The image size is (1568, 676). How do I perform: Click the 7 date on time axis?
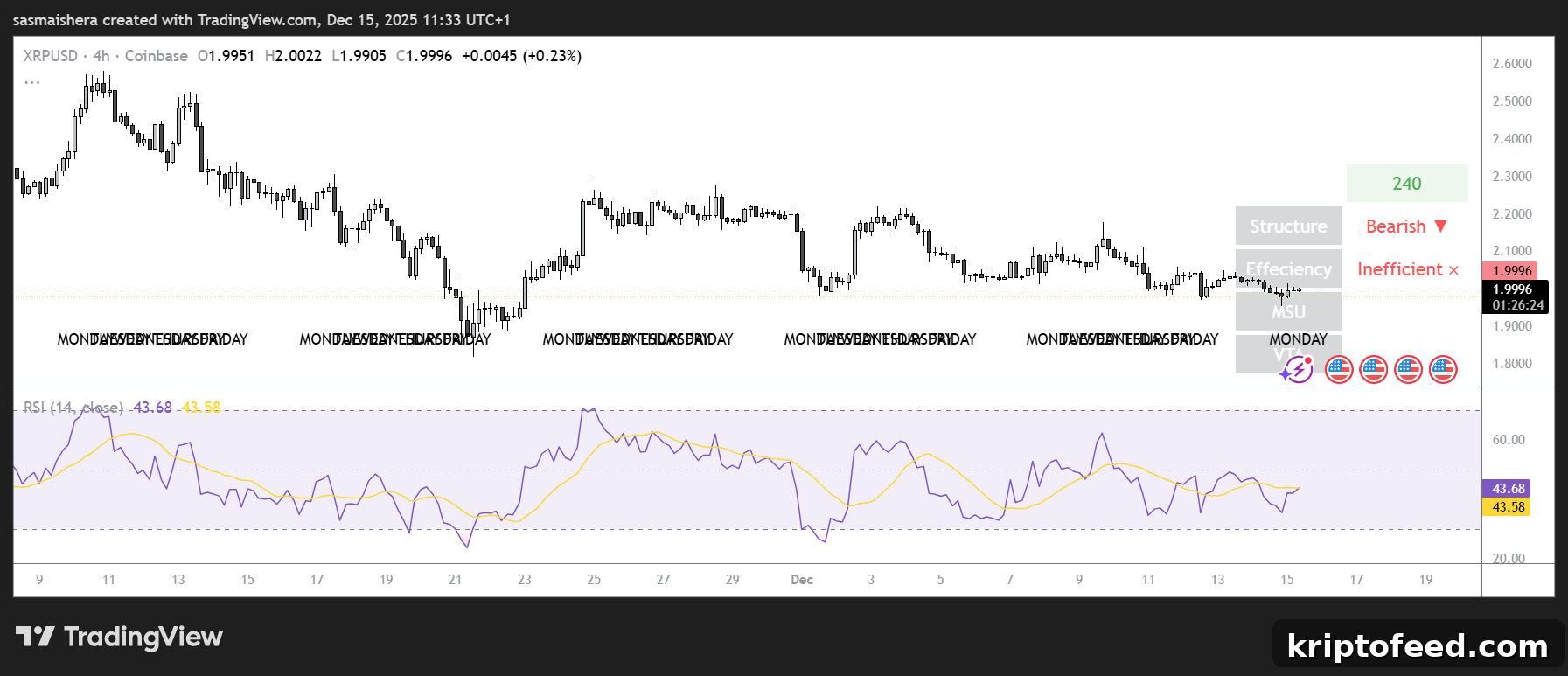pyautogui.click(x=1010, y=580)
